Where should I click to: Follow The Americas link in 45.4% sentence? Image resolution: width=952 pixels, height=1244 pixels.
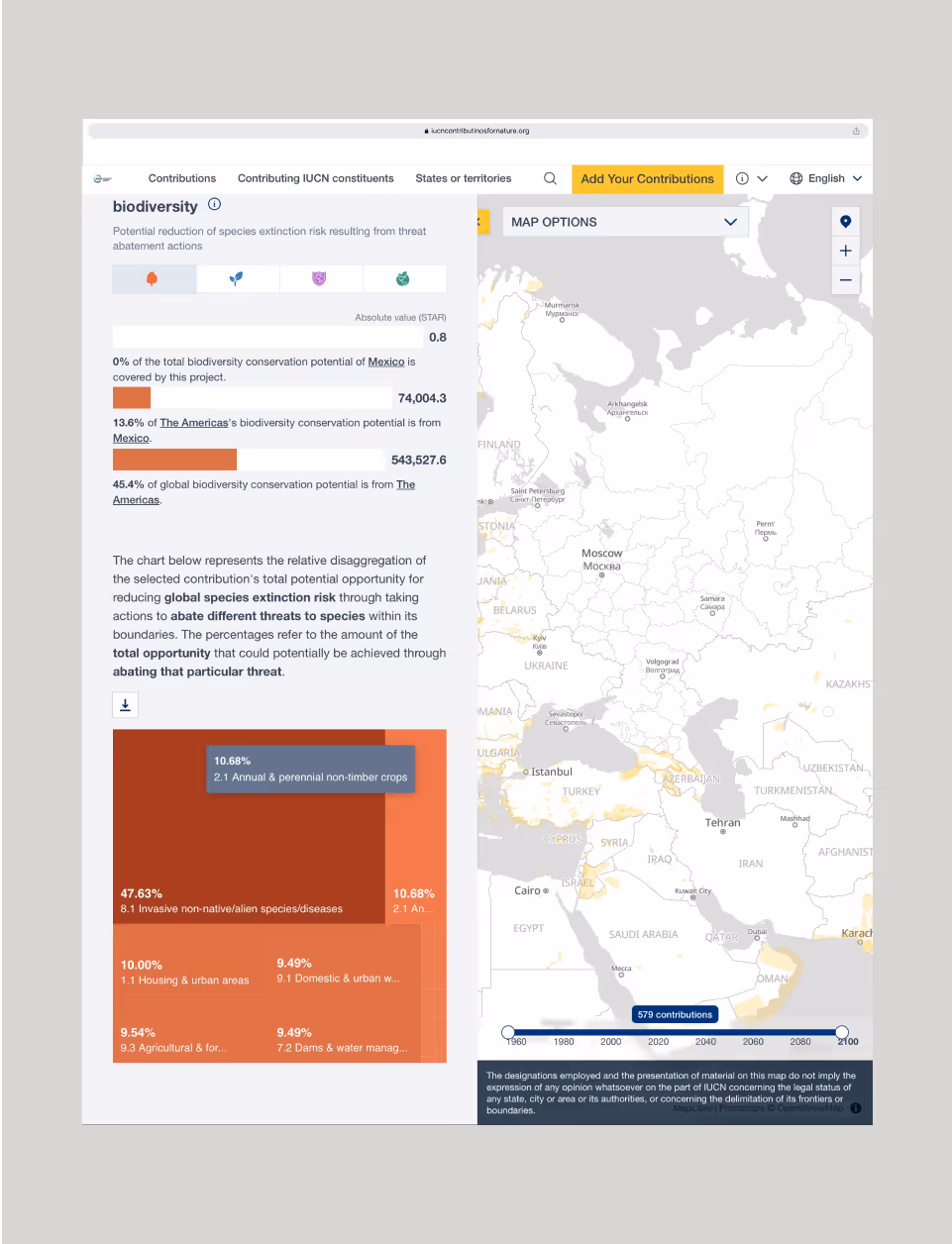[x=406, y=484]
